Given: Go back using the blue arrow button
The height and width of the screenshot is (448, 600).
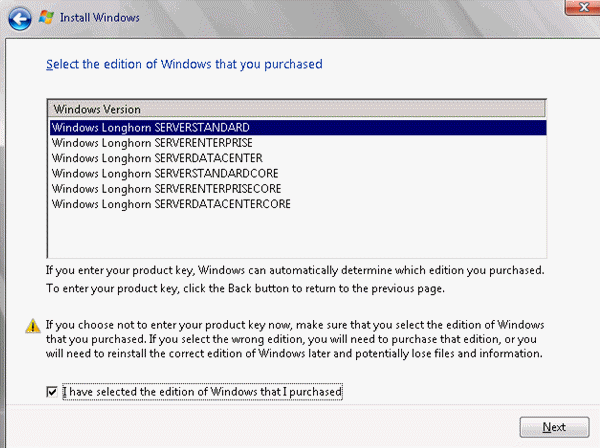Looking at the screenshot, I should 20,18.
